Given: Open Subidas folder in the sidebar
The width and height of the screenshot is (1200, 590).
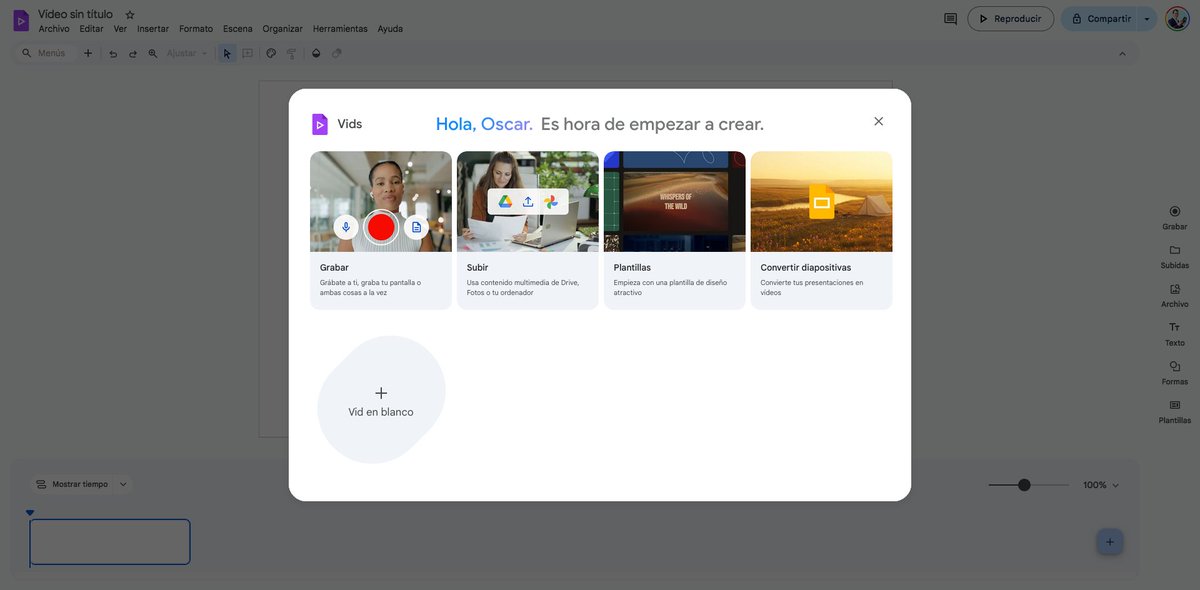Looking at the screenshot, I should pos(1175,256).
